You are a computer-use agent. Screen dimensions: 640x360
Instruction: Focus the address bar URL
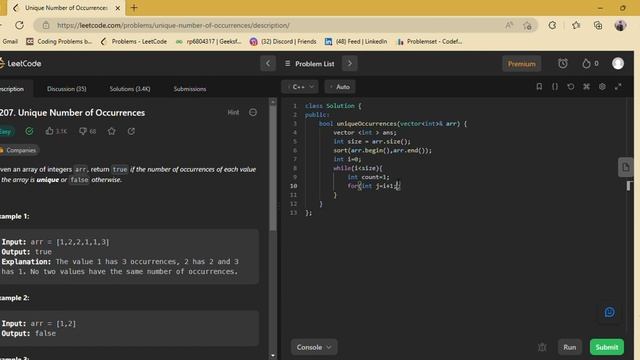click(x=173, y=25)
